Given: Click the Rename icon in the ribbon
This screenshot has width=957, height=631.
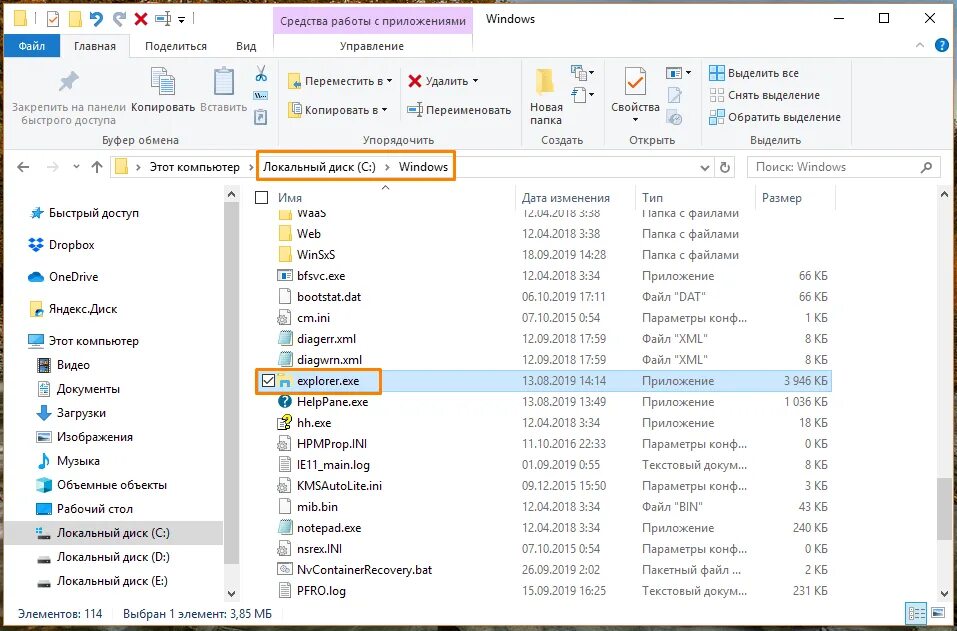Looking at the screenshot, I should point(415,110).
